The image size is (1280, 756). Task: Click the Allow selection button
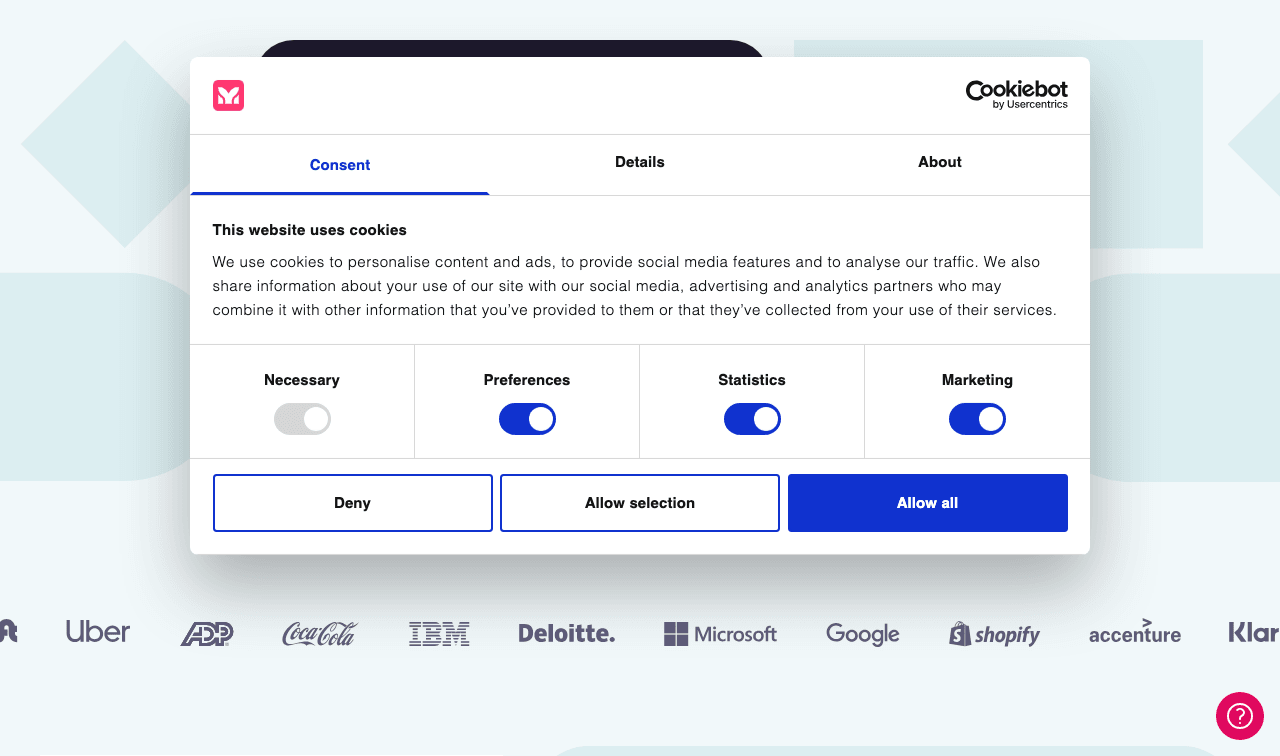640,503
